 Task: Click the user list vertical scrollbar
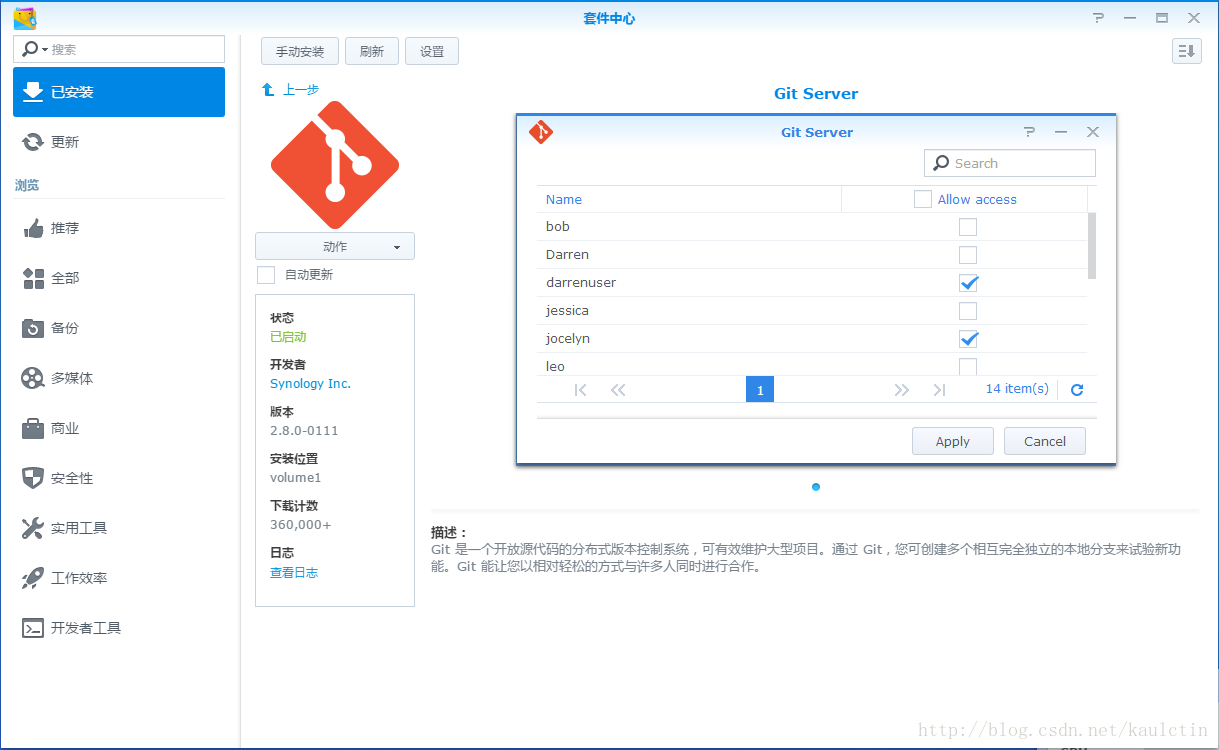(x=1092, y=246)
